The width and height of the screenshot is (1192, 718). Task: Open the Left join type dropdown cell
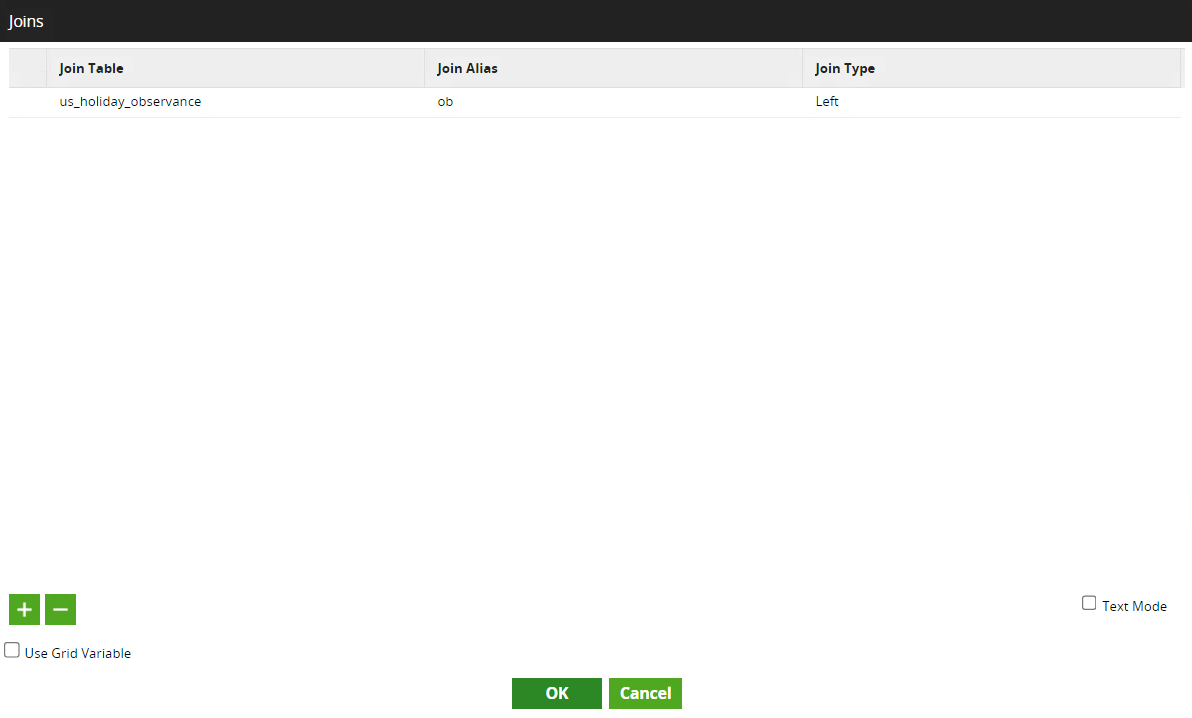(827, 102)
